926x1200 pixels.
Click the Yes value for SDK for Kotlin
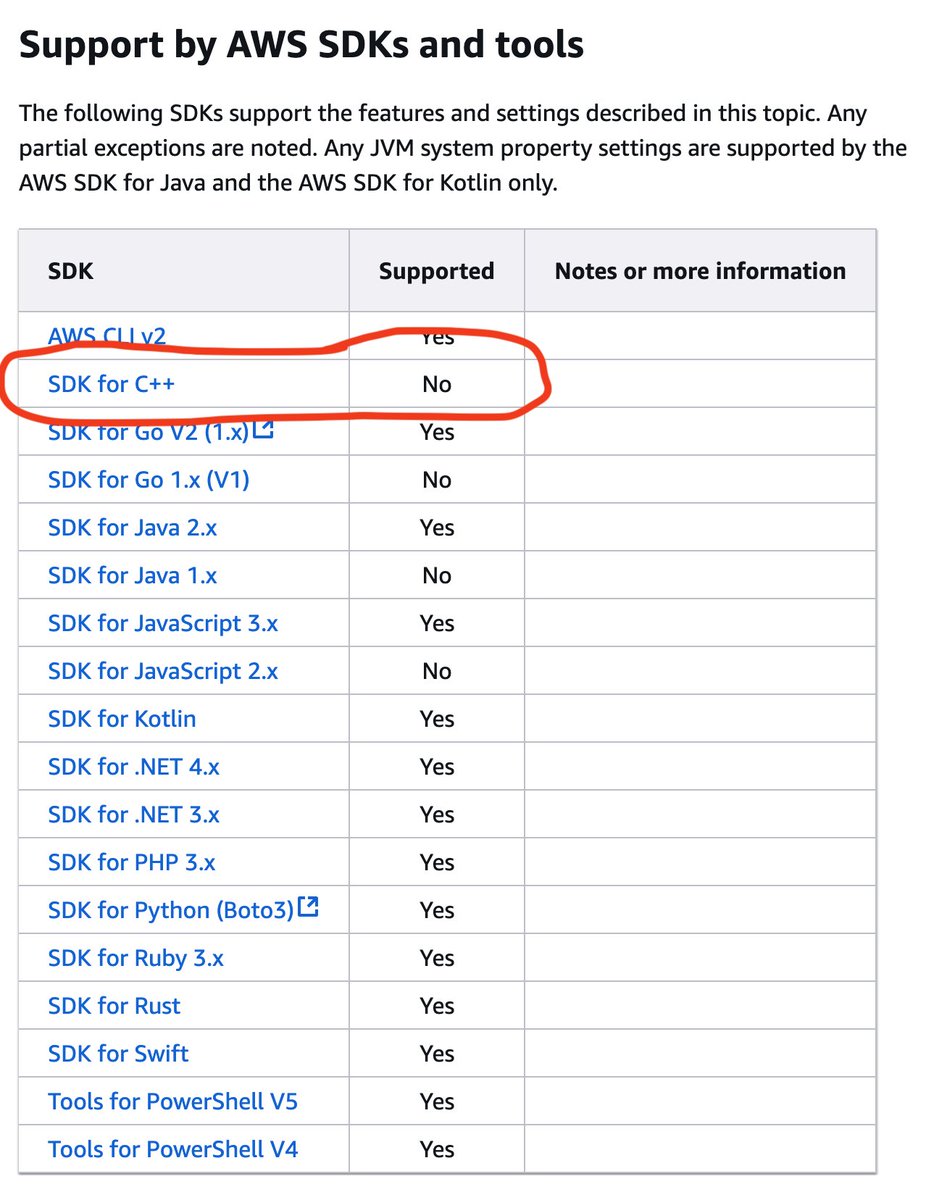coord(437,719)
